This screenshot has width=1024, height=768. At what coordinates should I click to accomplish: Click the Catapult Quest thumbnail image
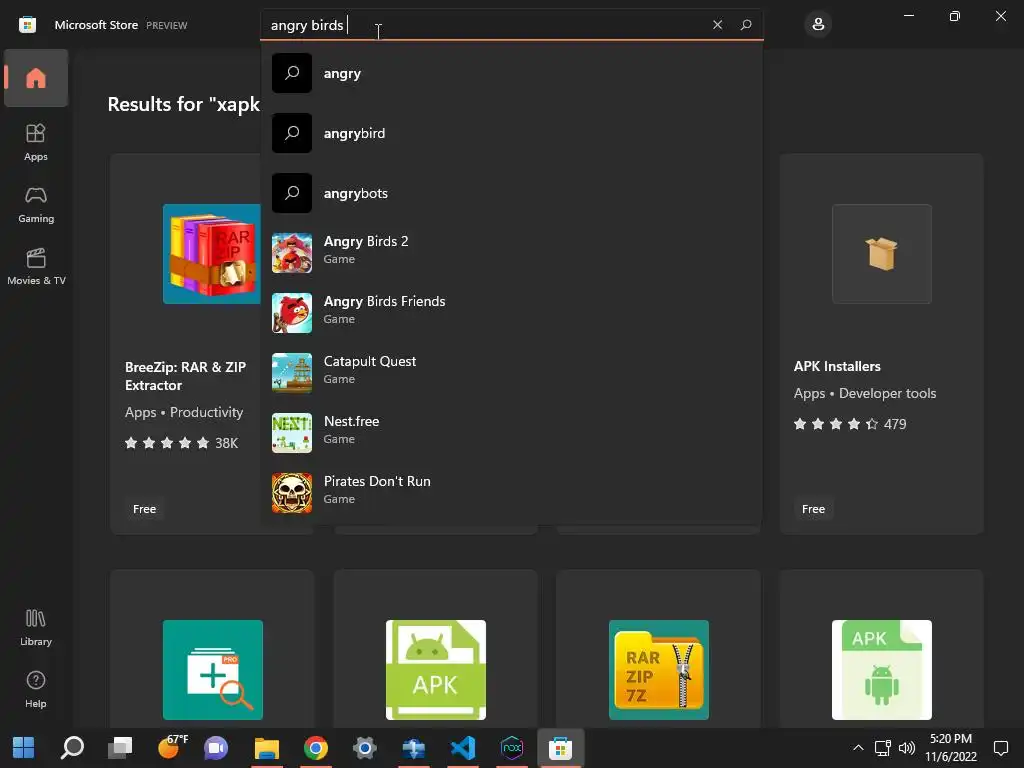coord(292,373)
